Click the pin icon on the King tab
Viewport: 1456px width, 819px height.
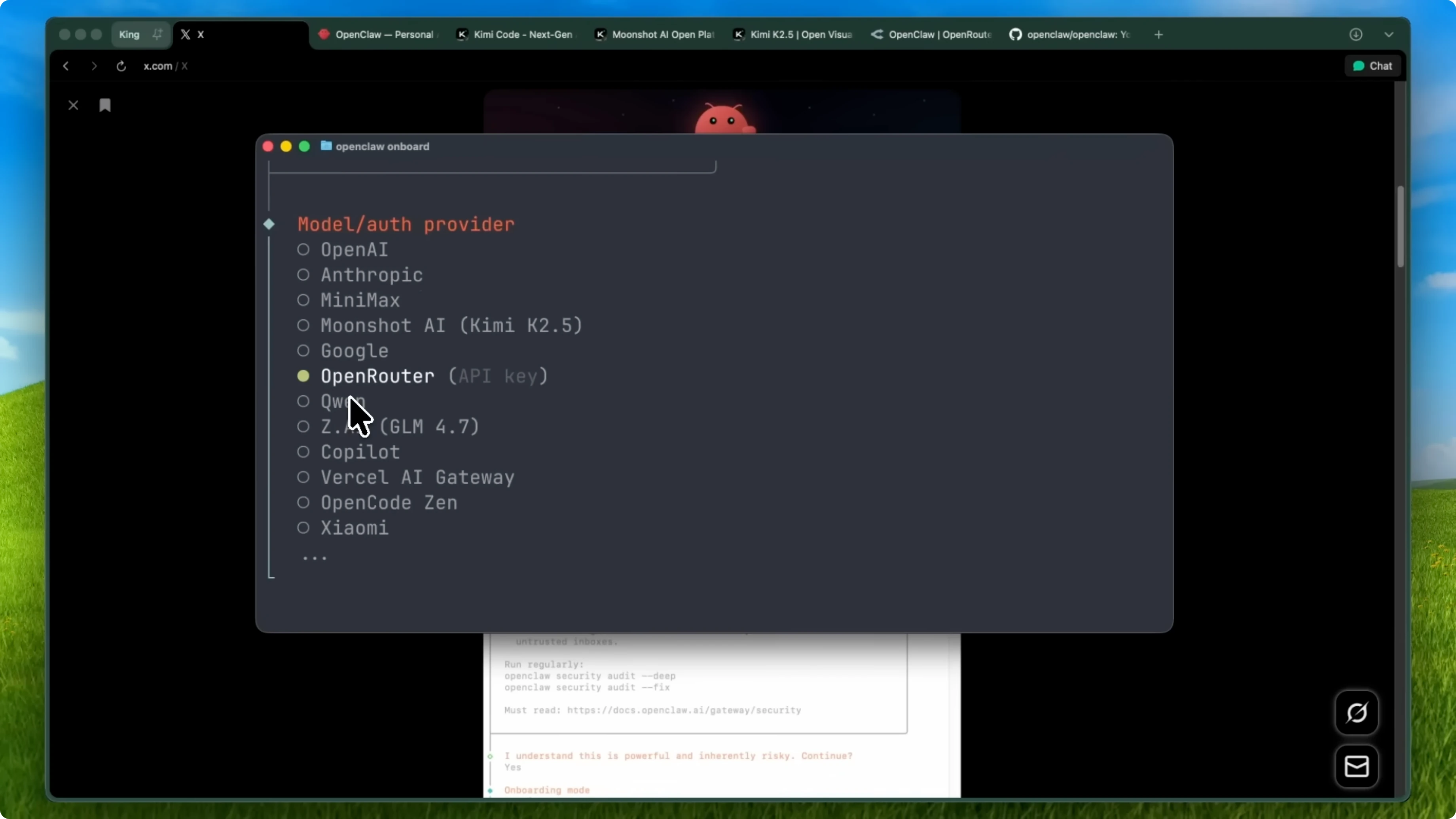(x=158, y=34)
